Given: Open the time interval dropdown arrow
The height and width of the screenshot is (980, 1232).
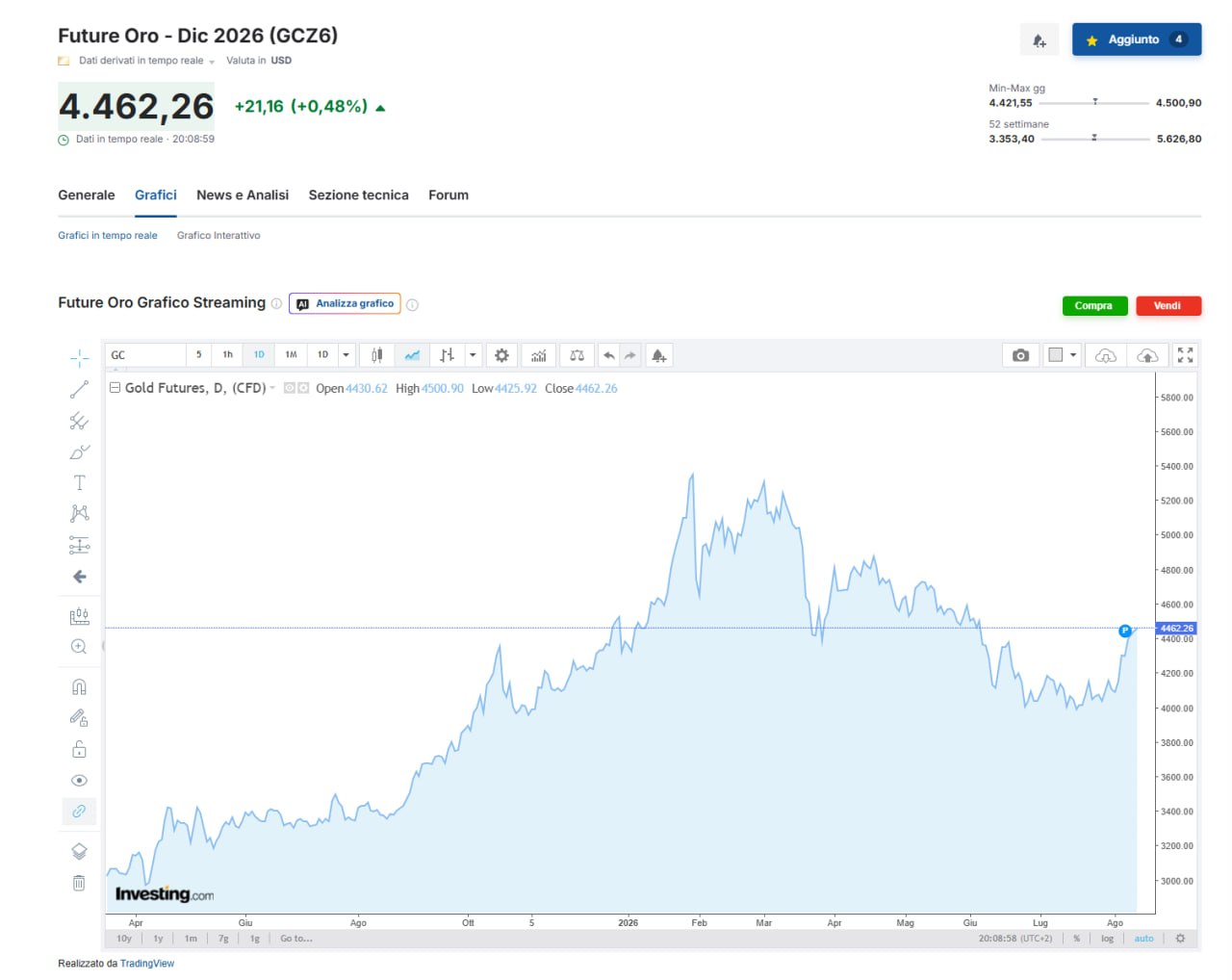Looking at the screenshot, I should pyautogui.click(x=346, y=355).
